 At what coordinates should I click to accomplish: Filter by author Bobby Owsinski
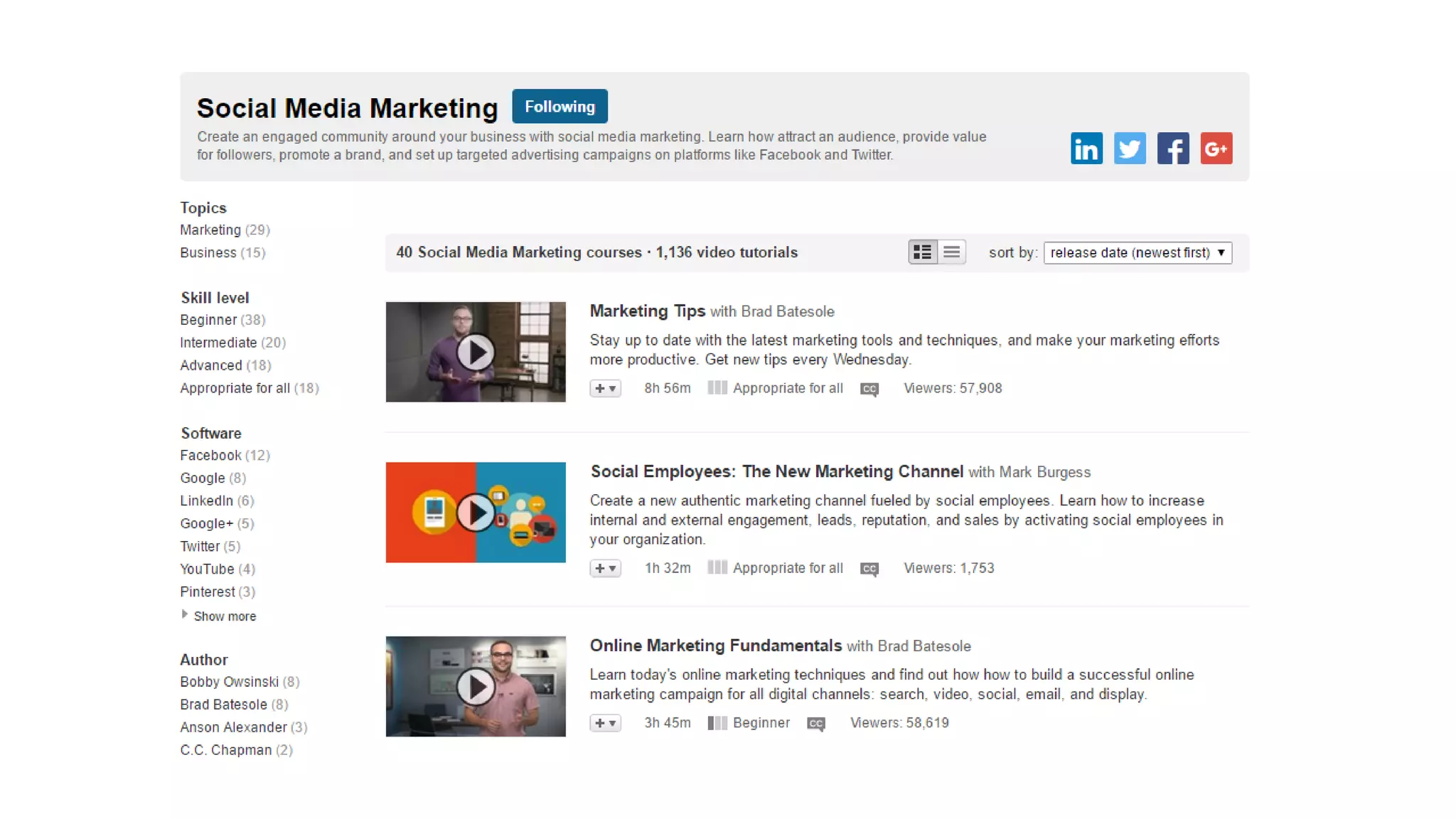(229, 682)
